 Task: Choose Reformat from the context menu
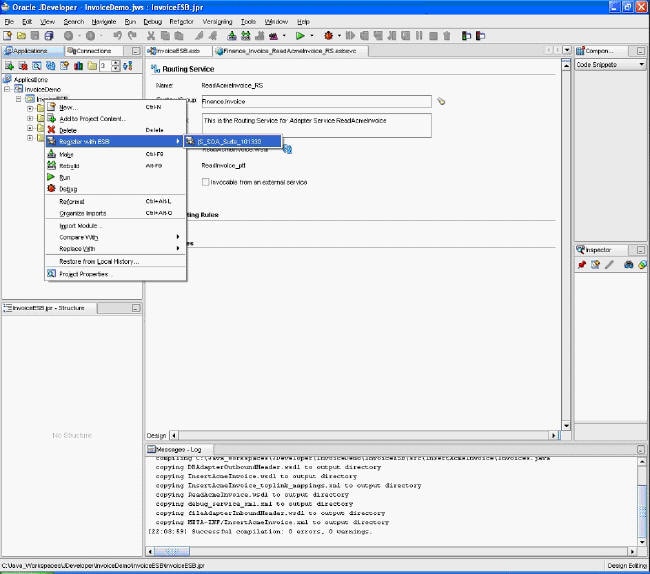click(x=115, y=202)
